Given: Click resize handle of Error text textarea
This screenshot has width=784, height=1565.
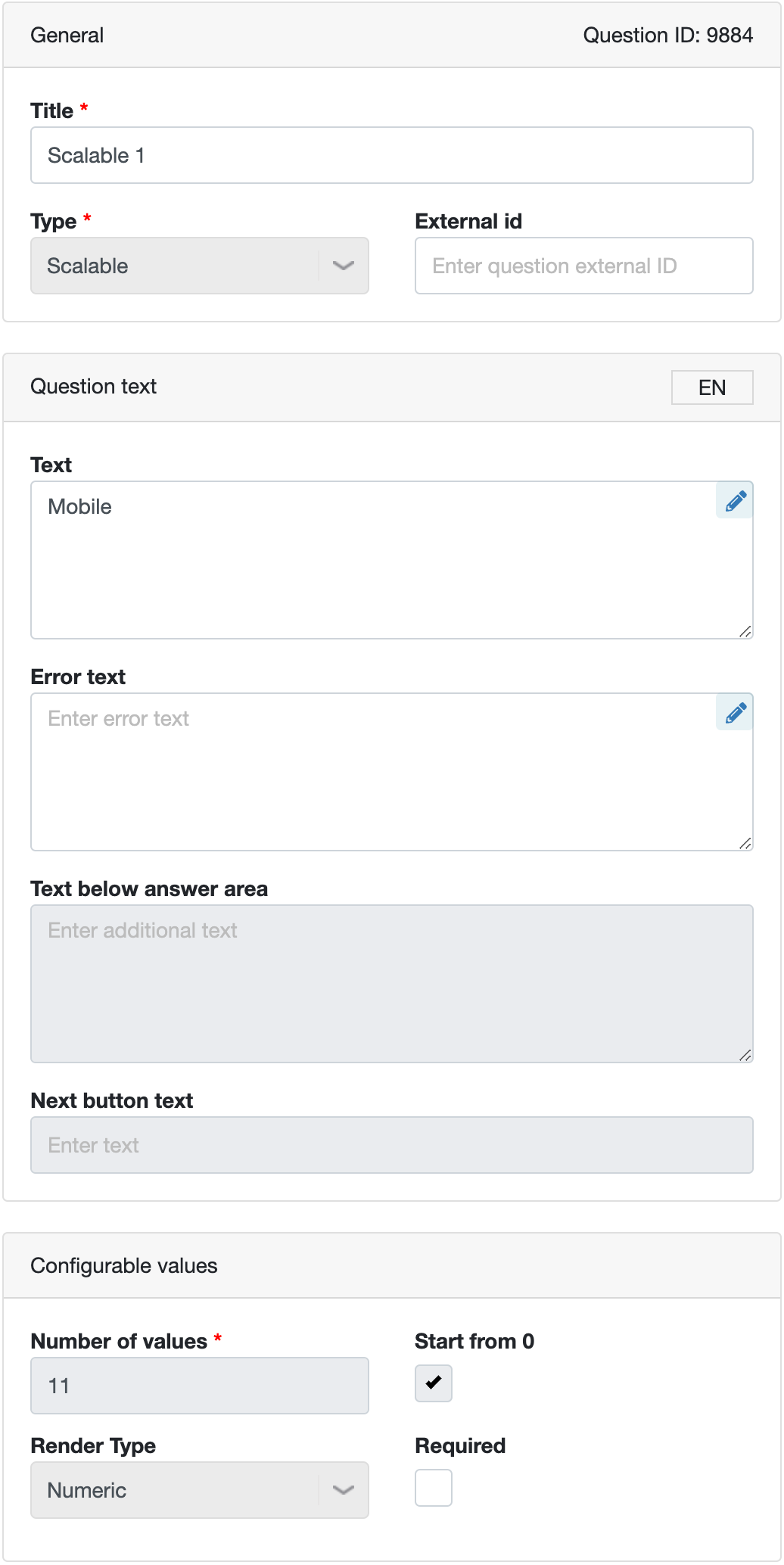Looking at the screenshot, I should [x=745, y=844].
